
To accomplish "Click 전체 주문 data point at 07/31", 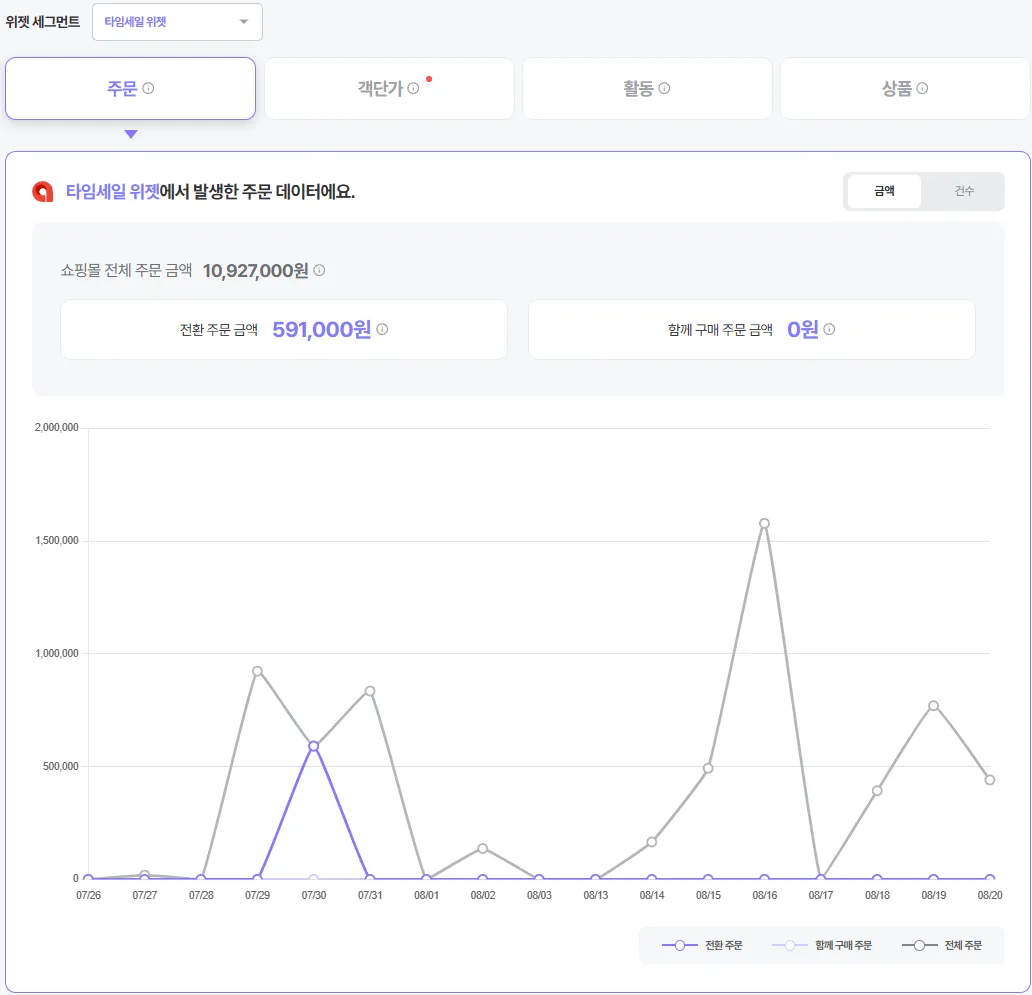I will [370, 691].
